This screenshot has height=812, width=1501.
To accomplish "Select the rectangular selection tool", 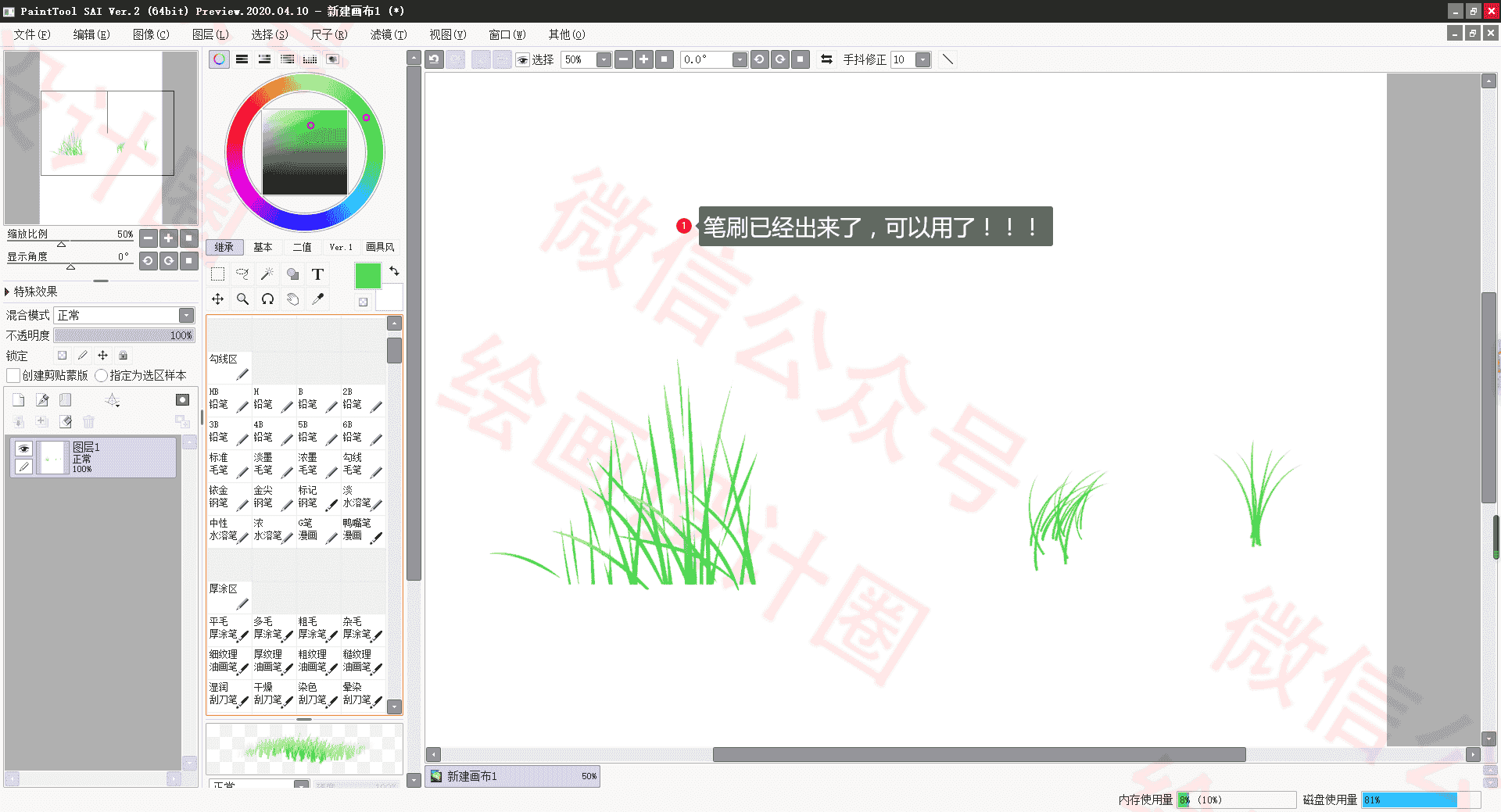I will tap(218, 274).
